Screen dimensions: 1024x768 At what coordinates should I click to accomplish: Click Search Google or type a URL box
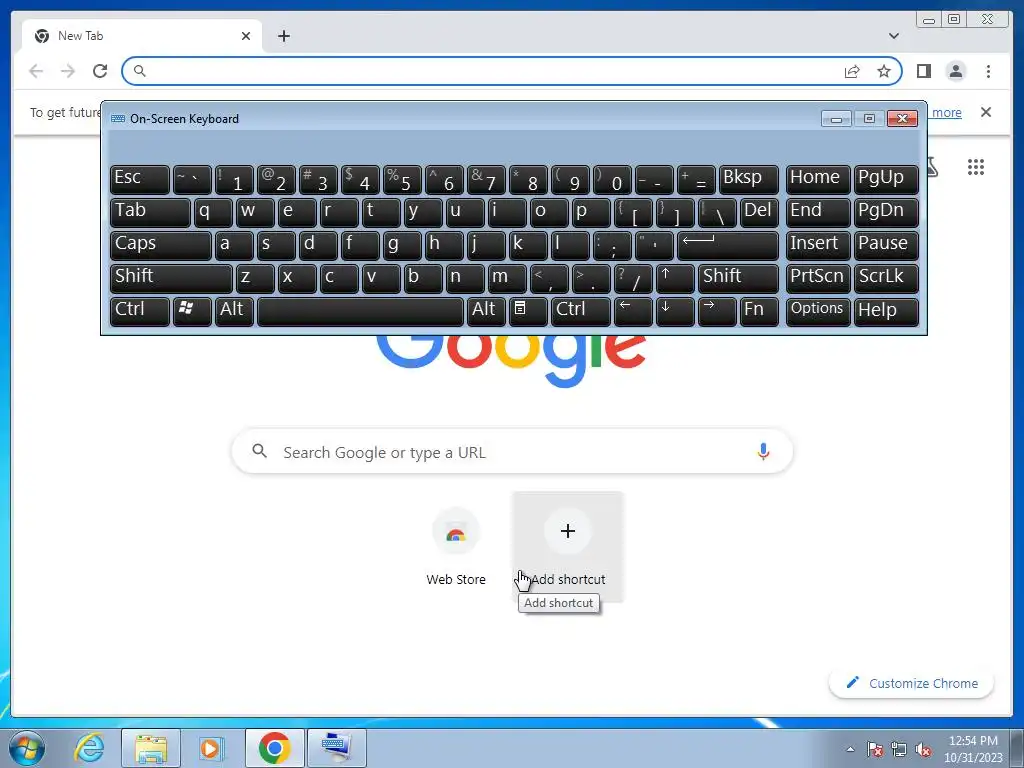coord(512,451)
